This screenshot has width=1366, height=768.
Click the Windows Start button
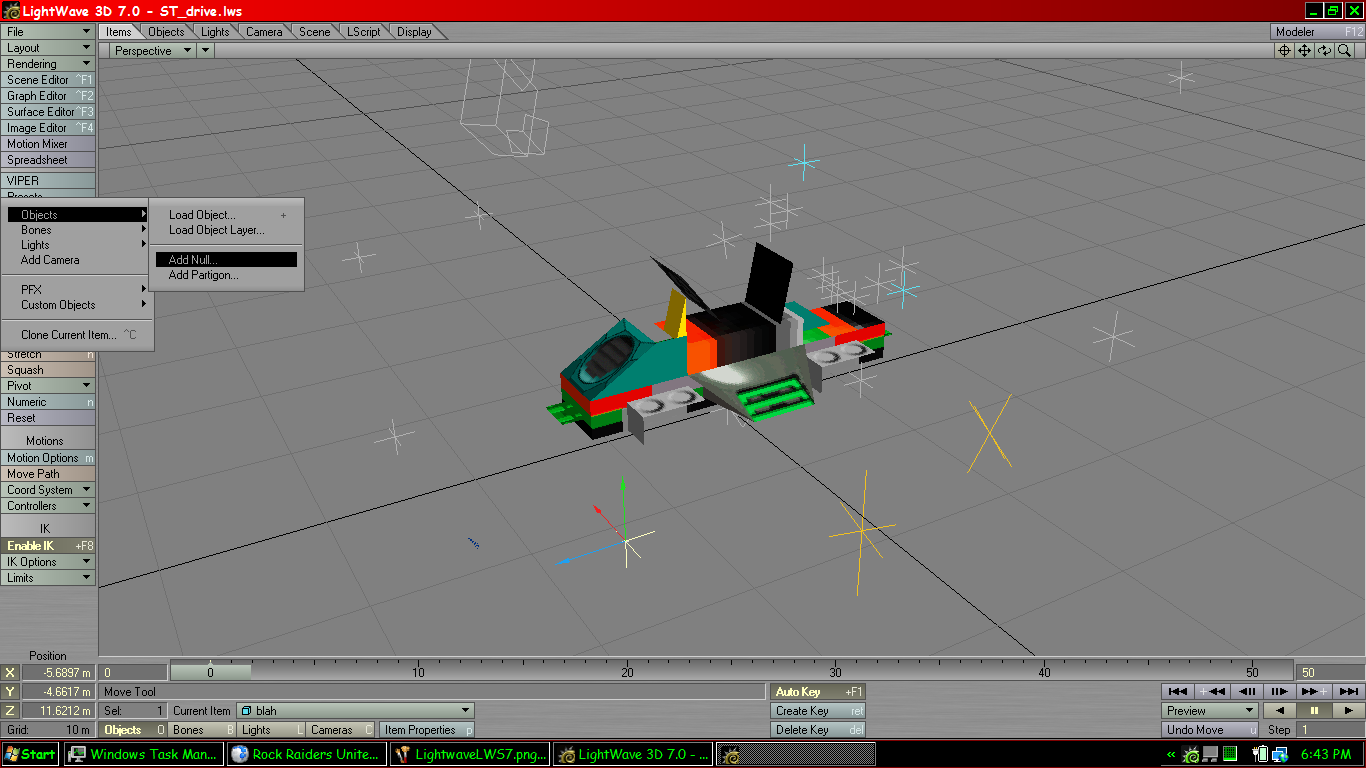point(30,754)
